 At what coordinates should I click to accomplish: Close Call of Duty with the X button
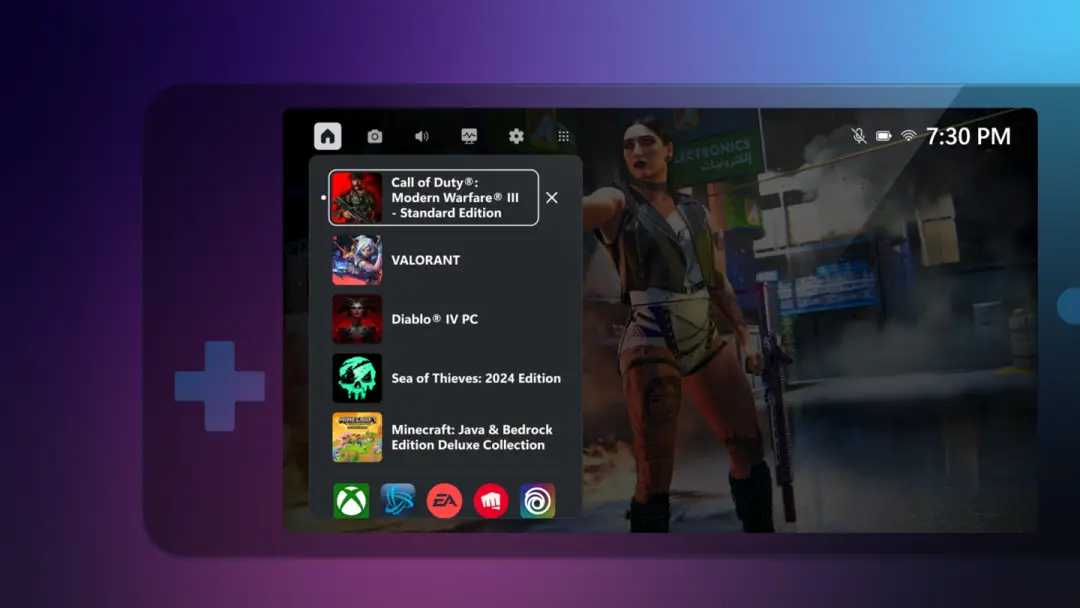552,198
